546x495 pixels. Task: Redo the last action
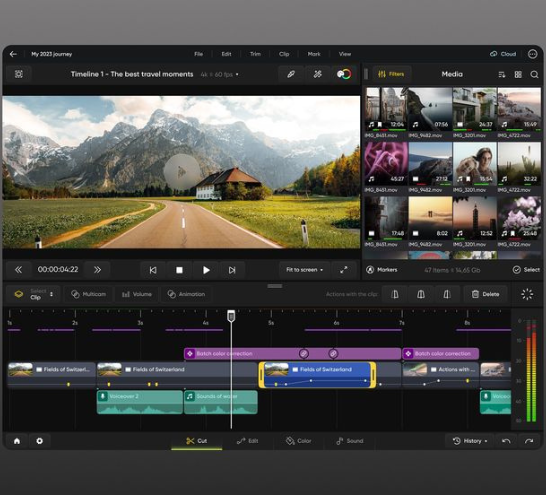pos(529,441)
